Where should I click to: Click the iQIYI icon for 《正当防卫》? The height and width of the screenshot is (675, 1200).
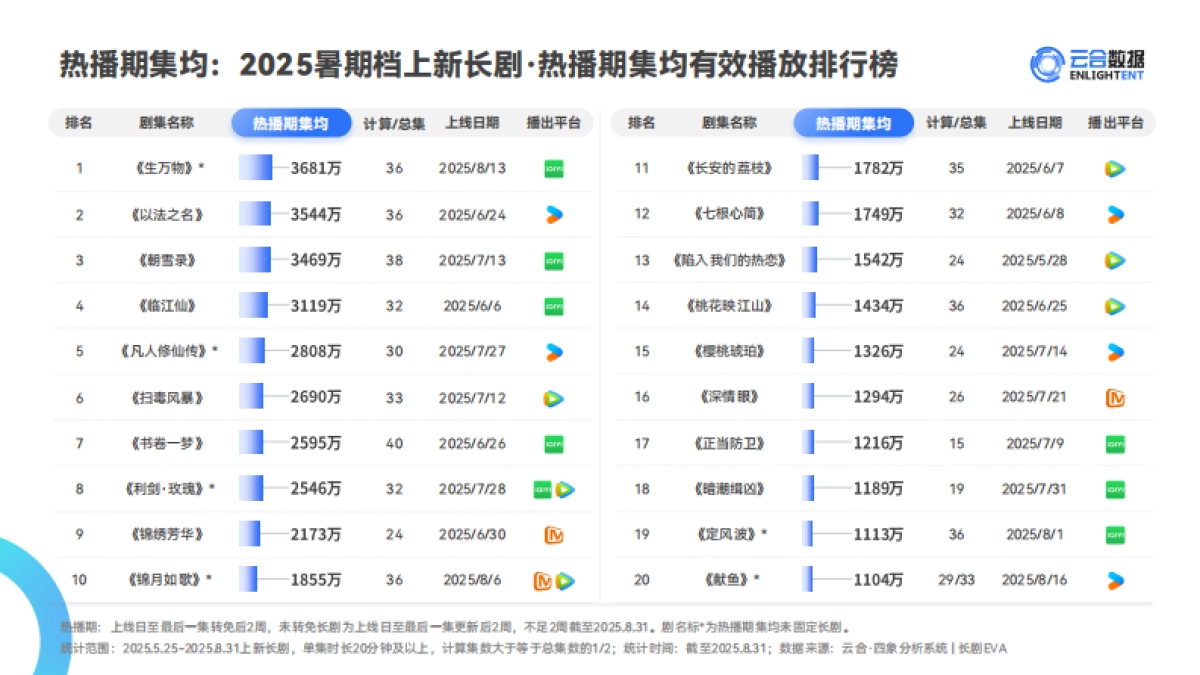1113,443
